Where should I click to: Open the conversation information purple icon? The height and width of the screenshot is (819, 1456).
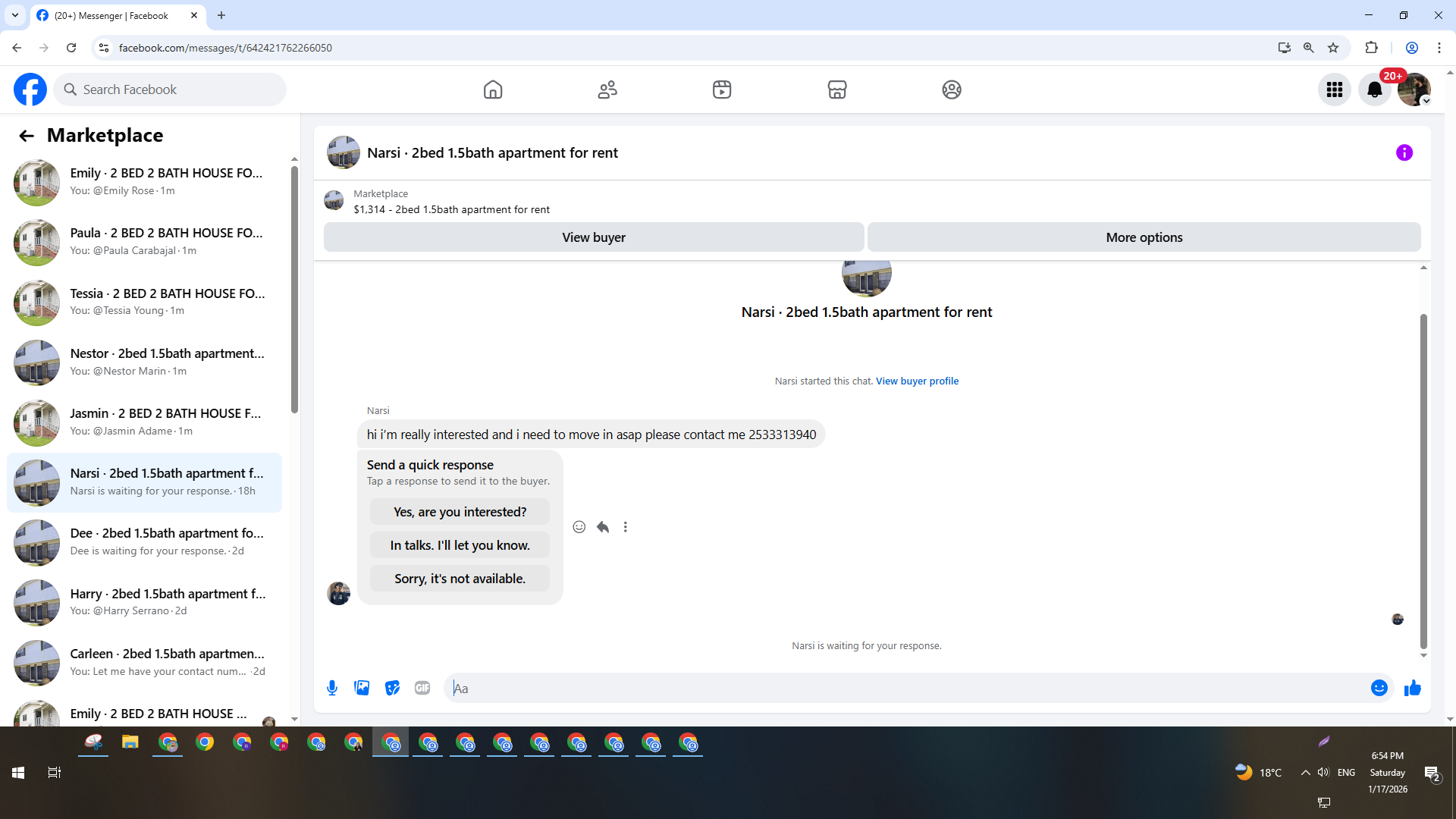click(1404, 152)
